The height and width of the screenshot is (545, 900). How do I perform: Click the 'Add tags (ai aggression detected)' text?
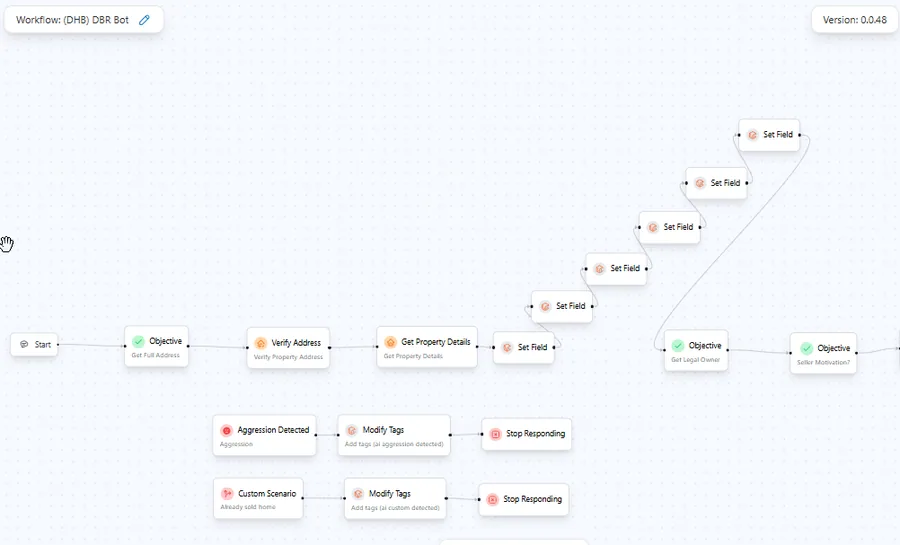pyautogui.click(x=394, y=444)
